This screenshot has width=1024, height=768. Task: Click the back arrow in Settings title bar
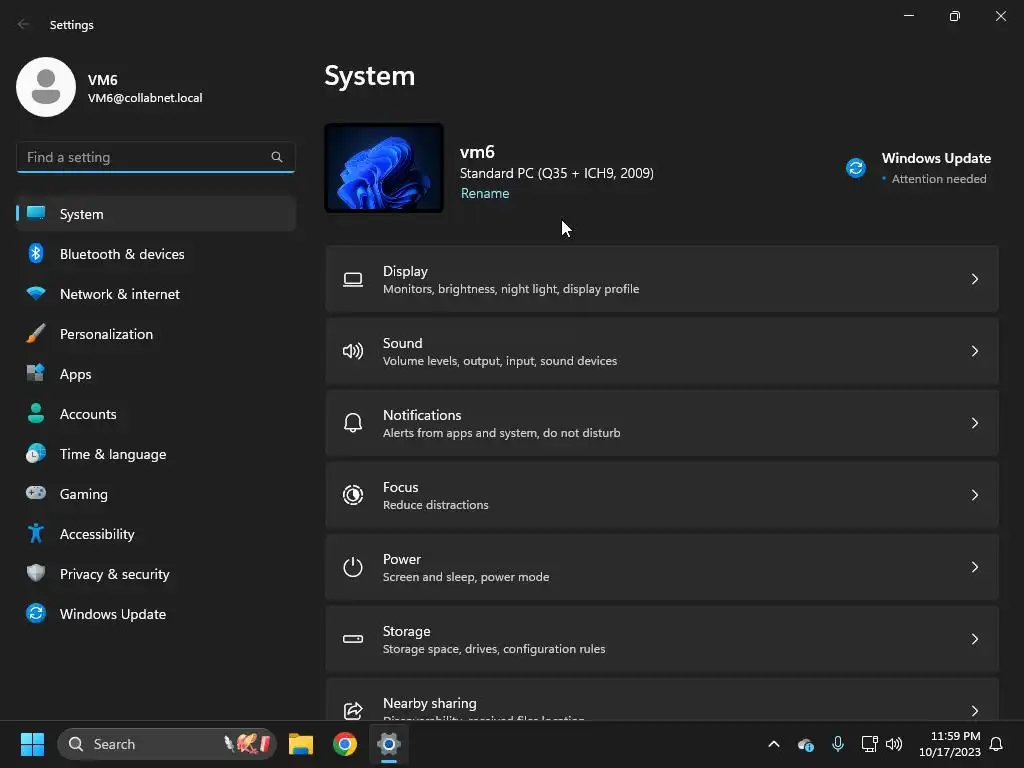[x=24, y=24]
